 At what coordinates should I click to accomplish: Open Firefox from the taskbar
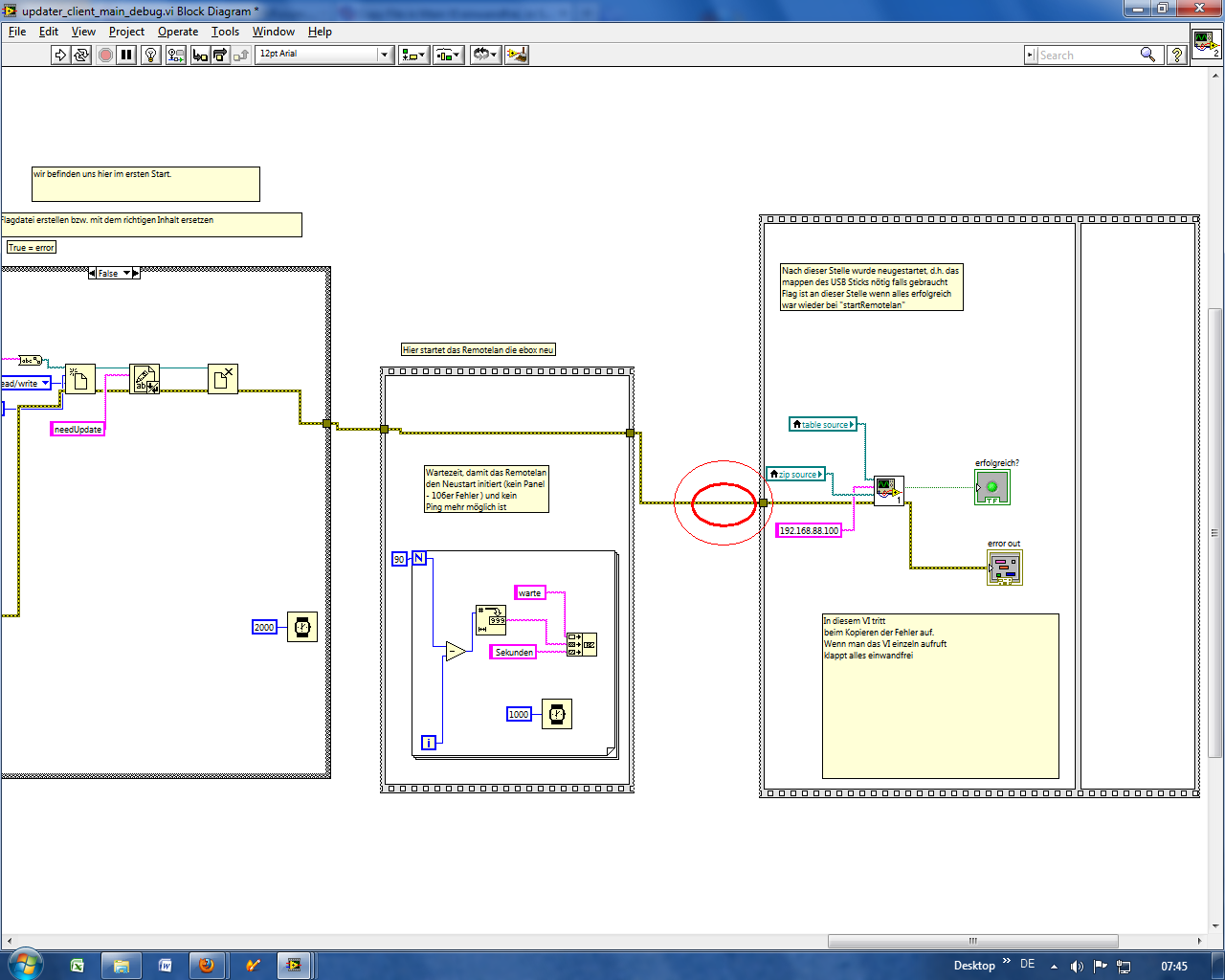pos(206,966)
